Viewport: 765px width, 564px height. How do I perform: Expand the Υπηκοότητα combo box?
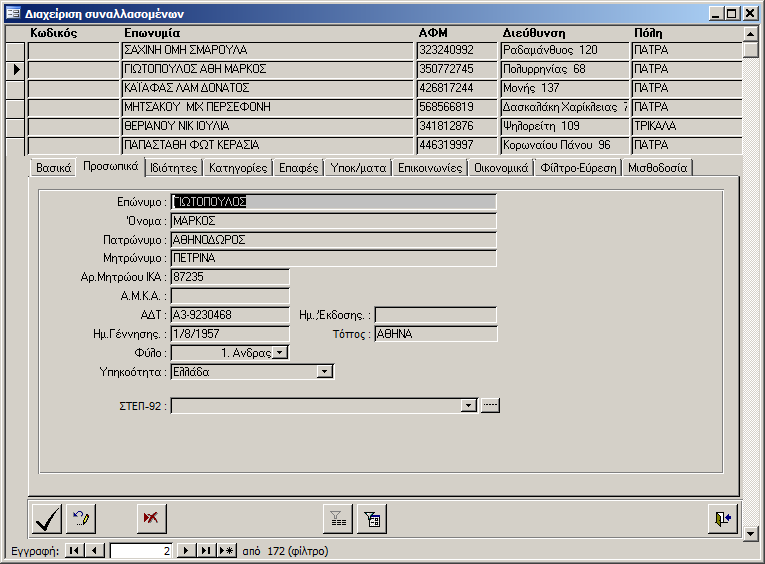[x=324, y=371]
